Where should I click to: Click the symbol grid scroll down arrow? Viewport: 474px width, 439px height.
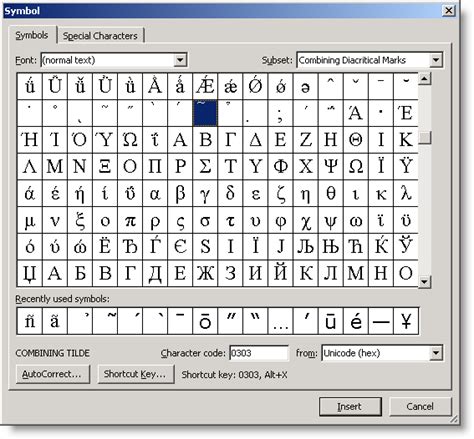pyautogui.click(x=424, y=282)
